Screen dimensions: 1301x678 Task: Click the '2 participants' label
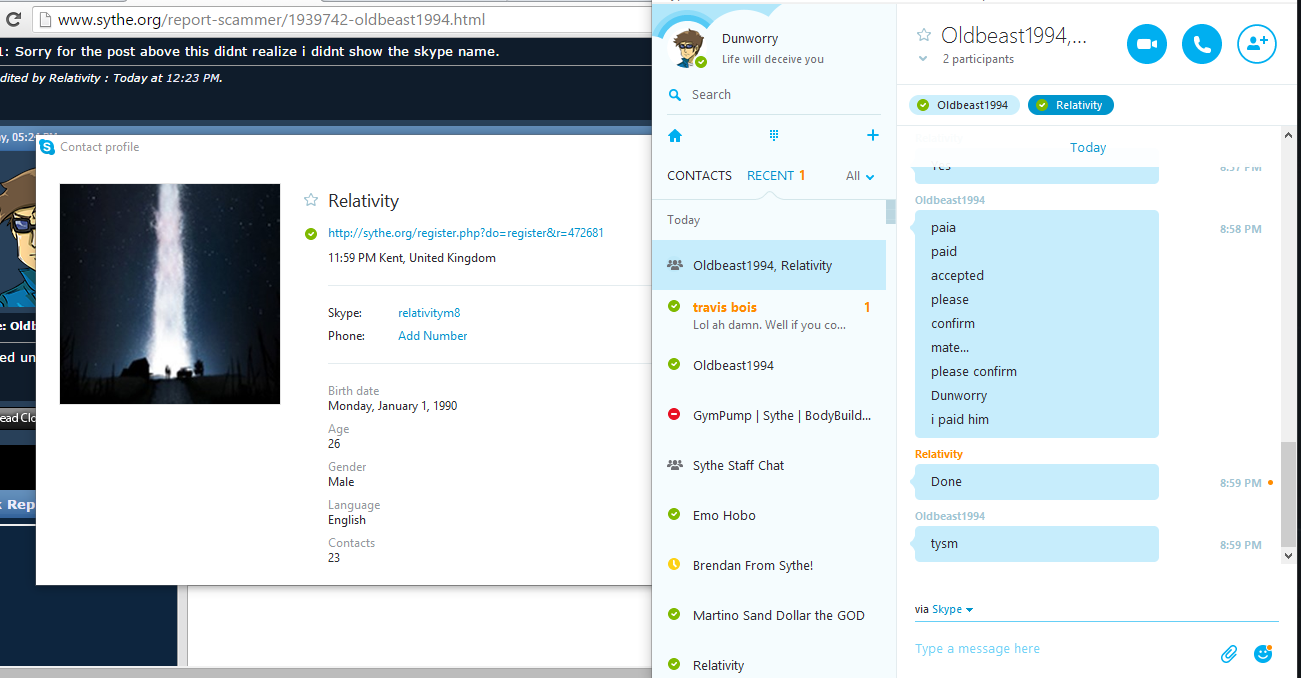[978, 59]
